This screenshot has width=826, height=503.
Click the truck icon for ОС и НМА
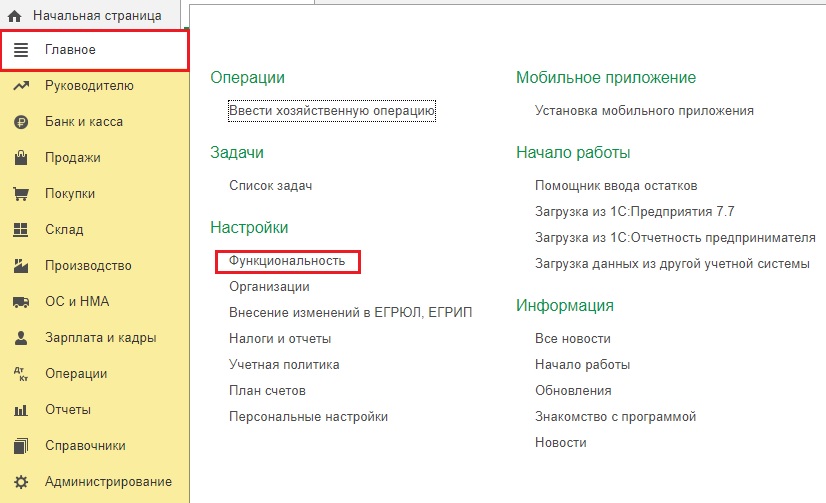(x=20, y=302)
